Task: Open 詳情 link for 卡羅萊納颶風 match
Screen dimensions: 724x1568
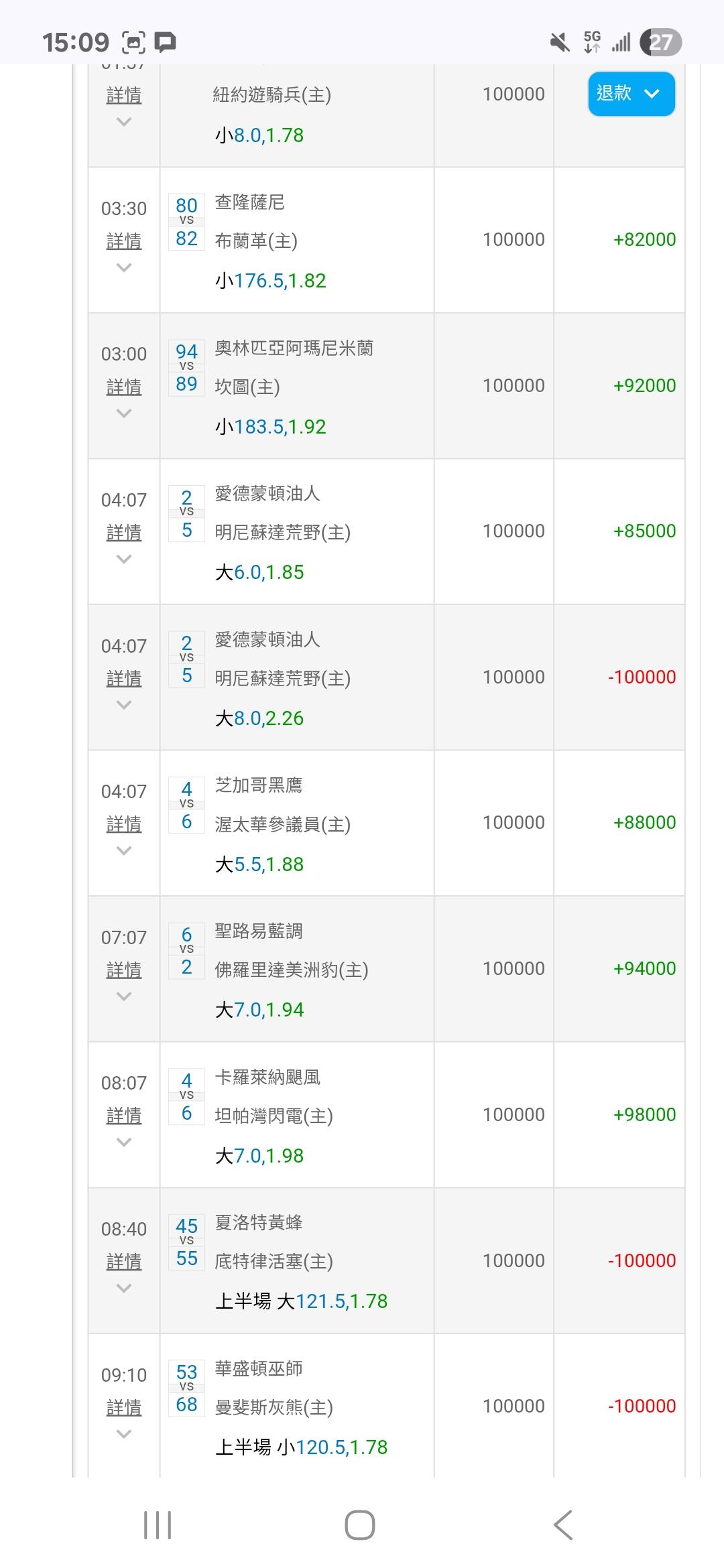Action: click(x=124, y=1115)
